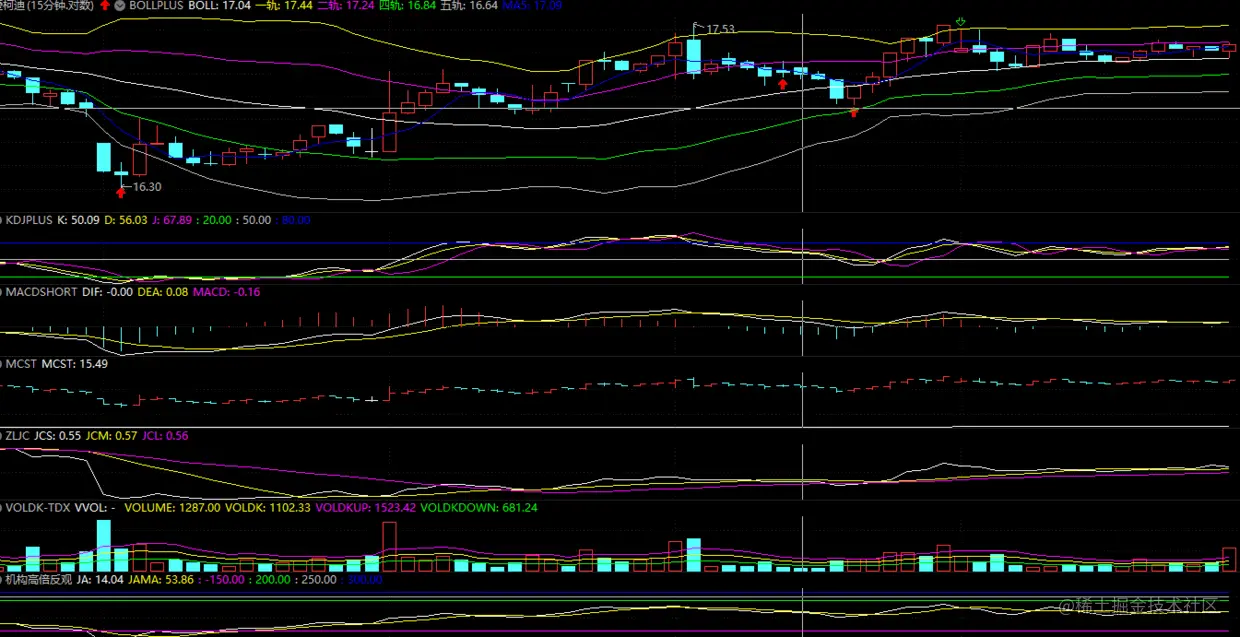
Task: Click the K: 50.09 value
Action: pos(78,220)
